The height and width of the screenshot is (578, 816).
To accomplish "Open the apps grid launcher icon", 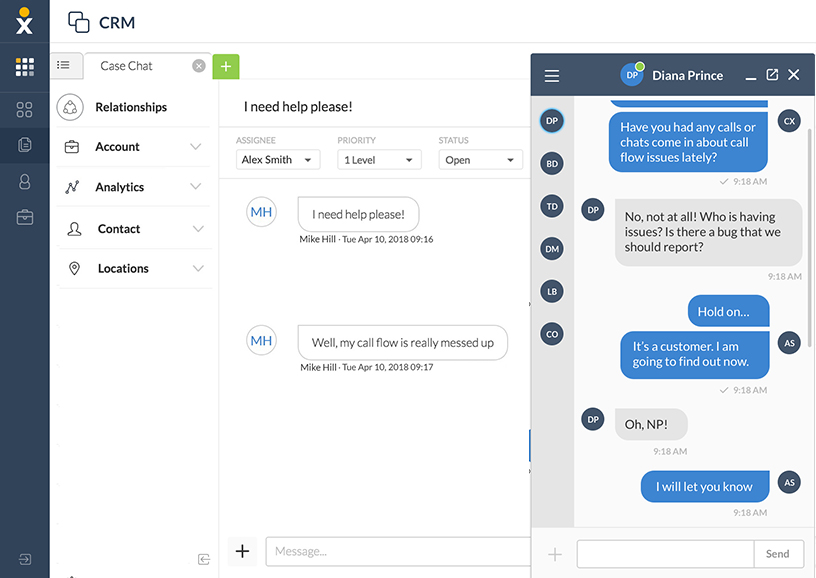I will click(24, 66).
